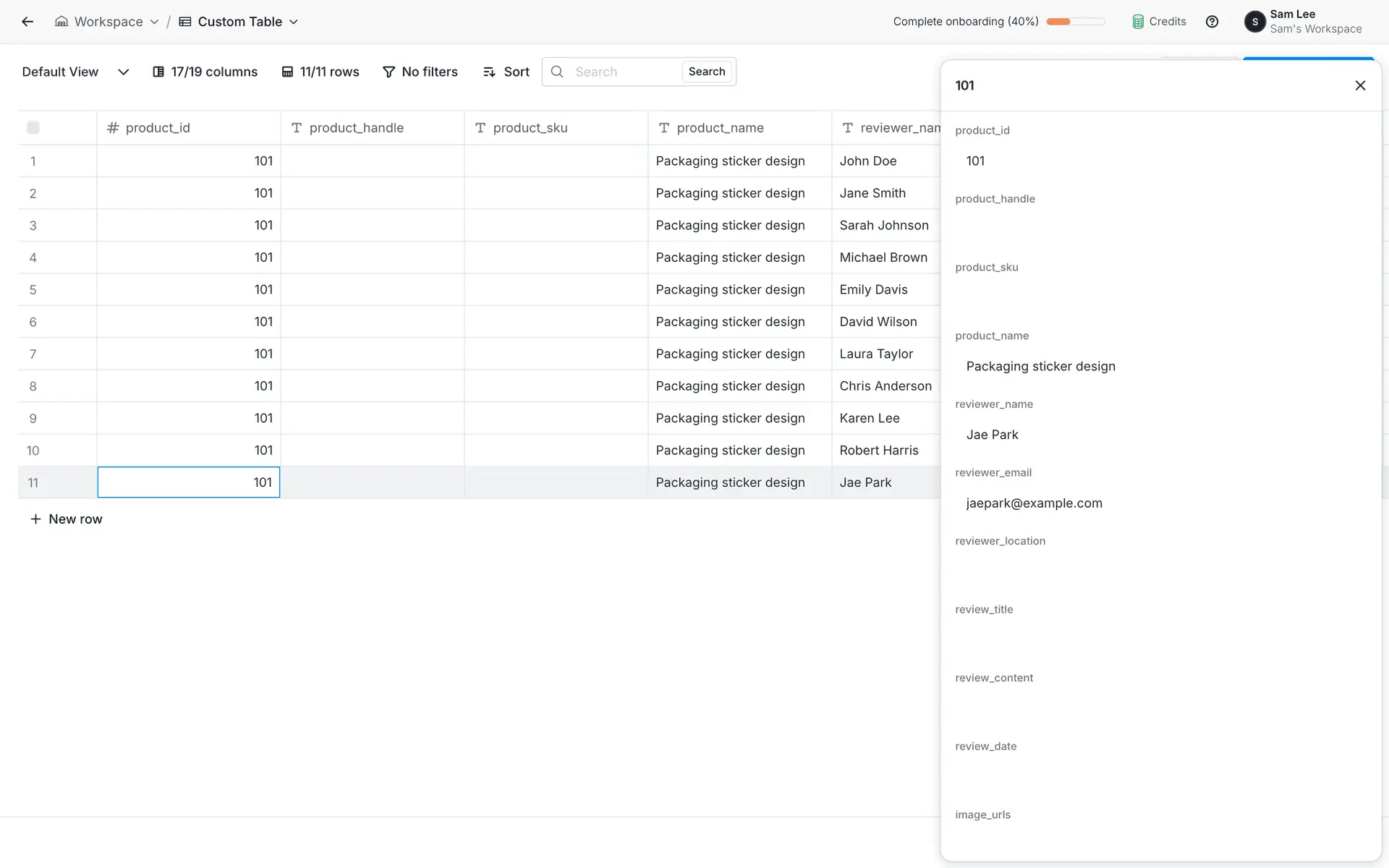
Task: Edit the reviewer_email field in panel
Action: [x=1034, y=503]
